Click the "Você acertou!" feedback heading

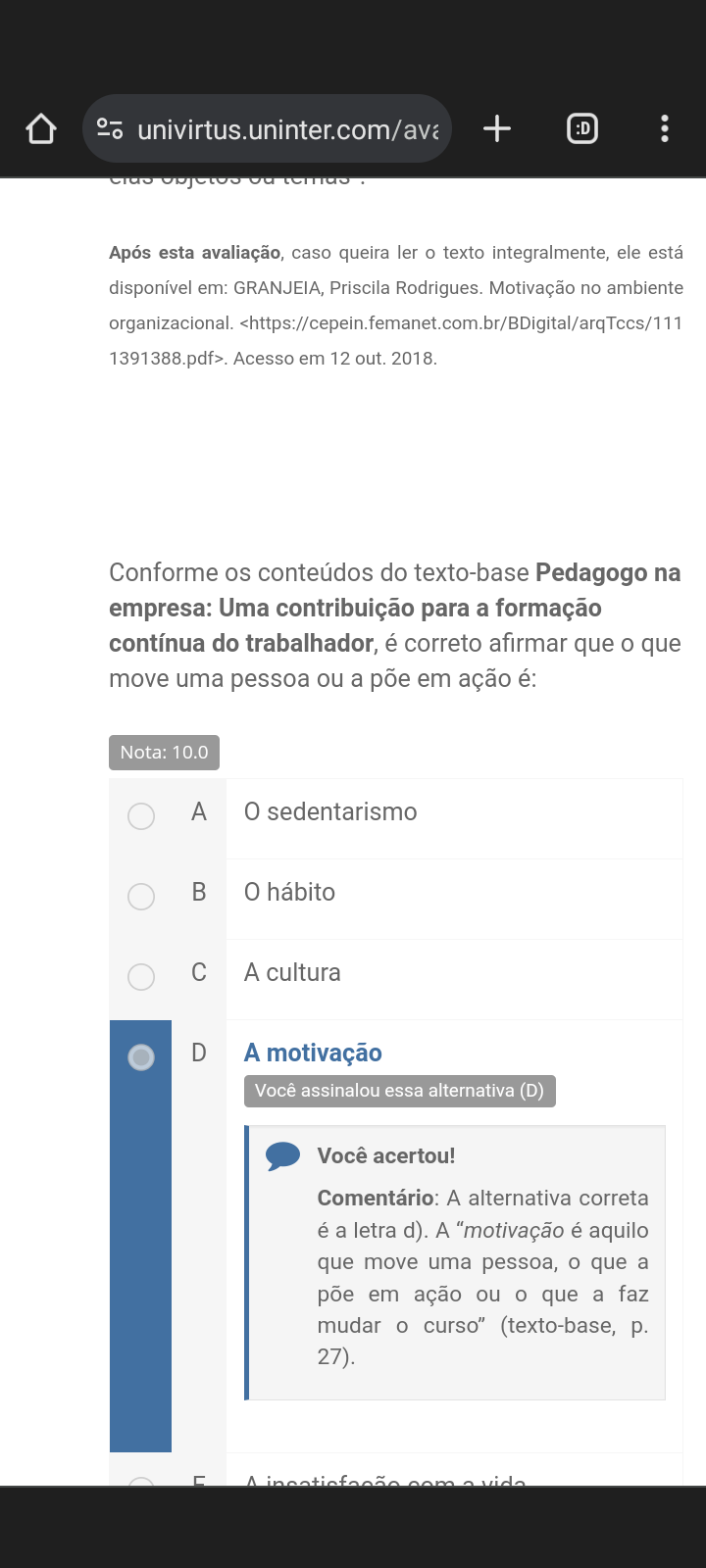pos(386,1155)
